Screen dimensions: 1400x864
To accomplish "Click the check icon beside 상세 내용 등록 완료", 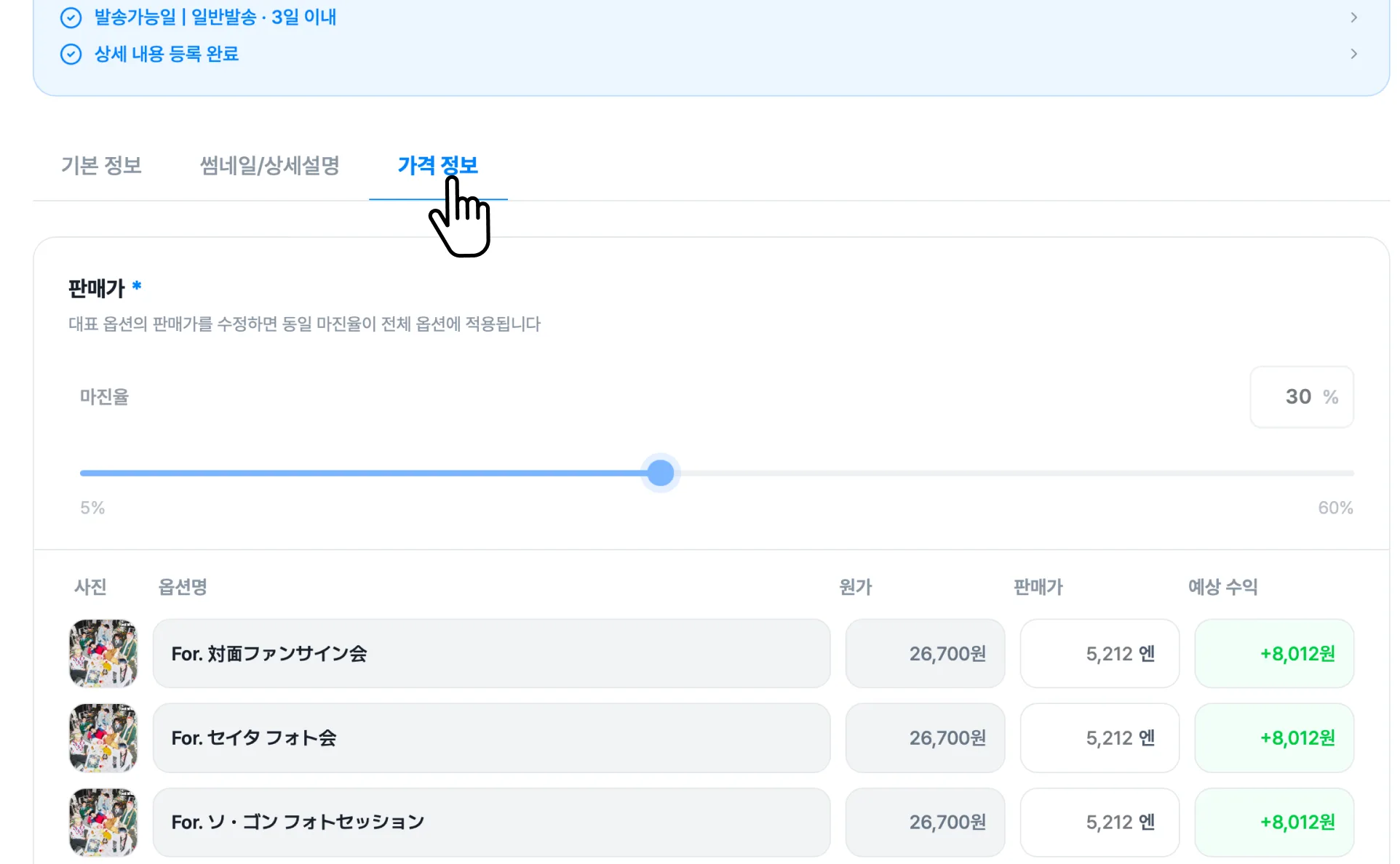I will pos(71,55).
